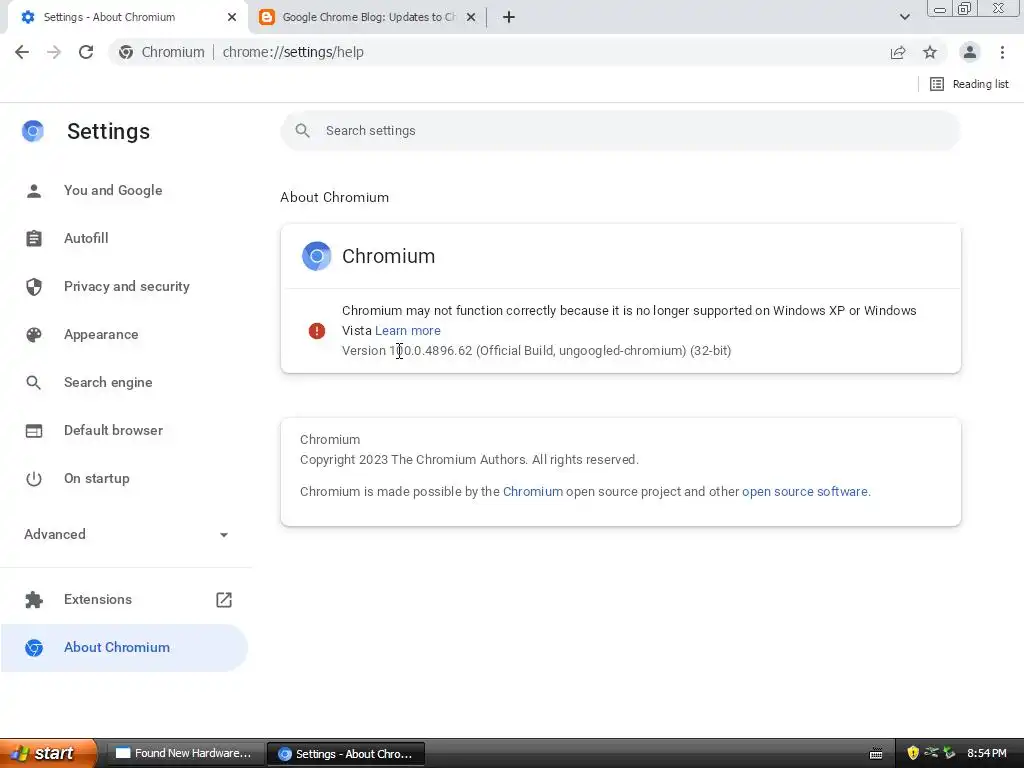Screen dimensions: 1024x768
Task: Click the Extensions puzzle piece icon
Action: click(x=34, y=600)
